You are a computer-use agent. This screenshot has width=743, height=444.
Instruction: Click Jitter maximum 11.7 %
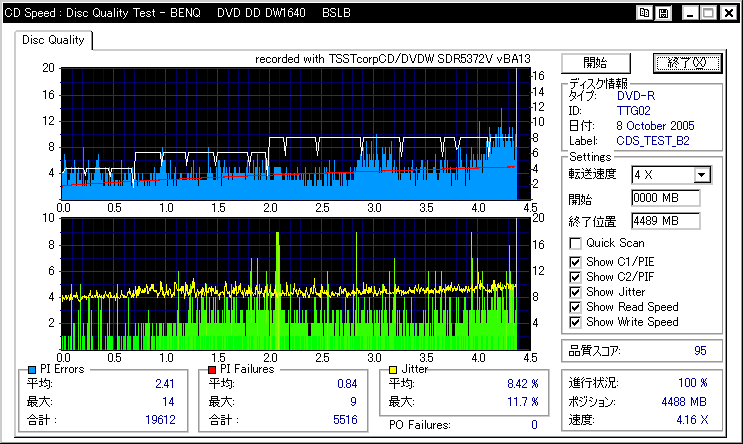[523, 402]
